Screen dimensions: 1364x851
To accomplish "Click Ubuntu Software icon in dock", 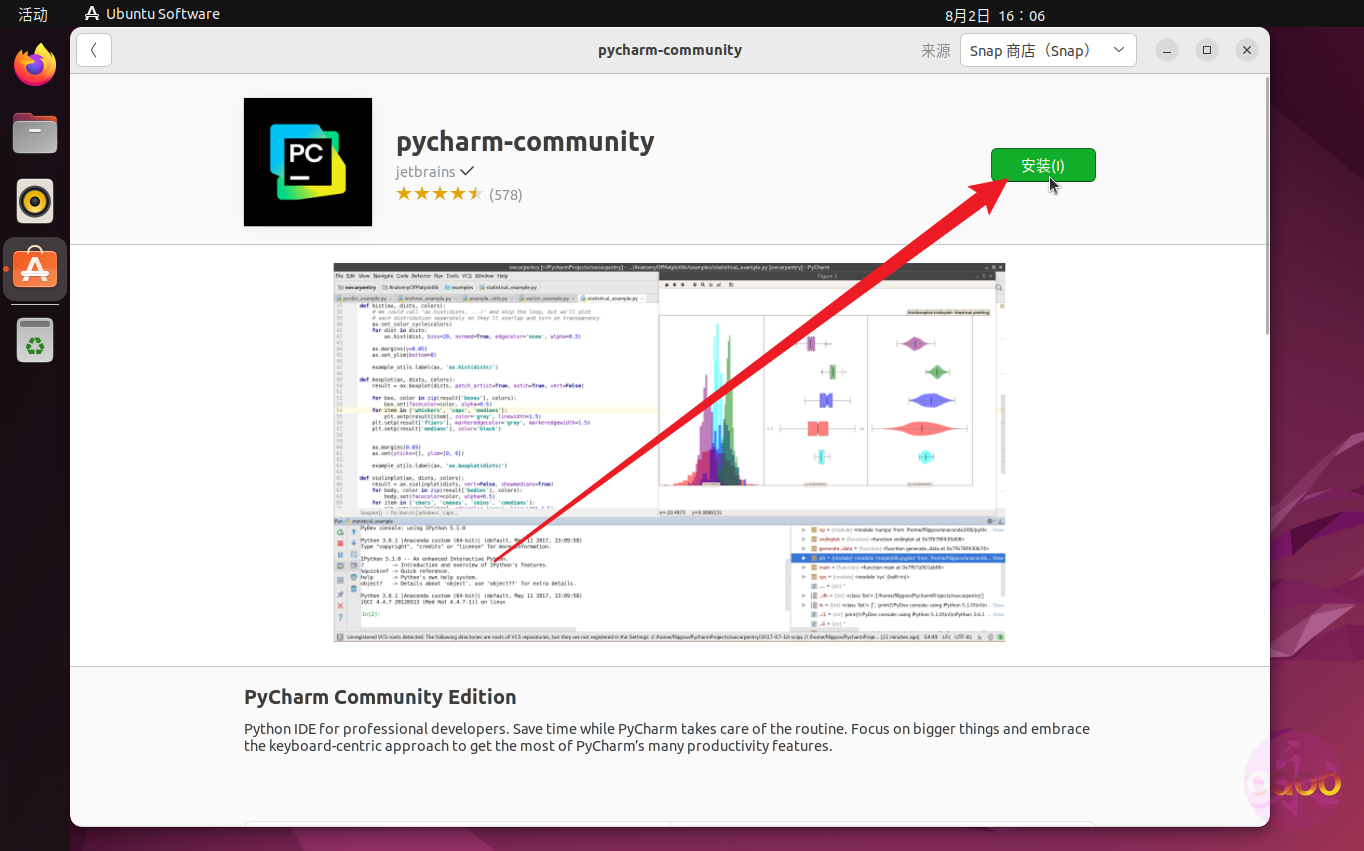I will click(35, 269).
